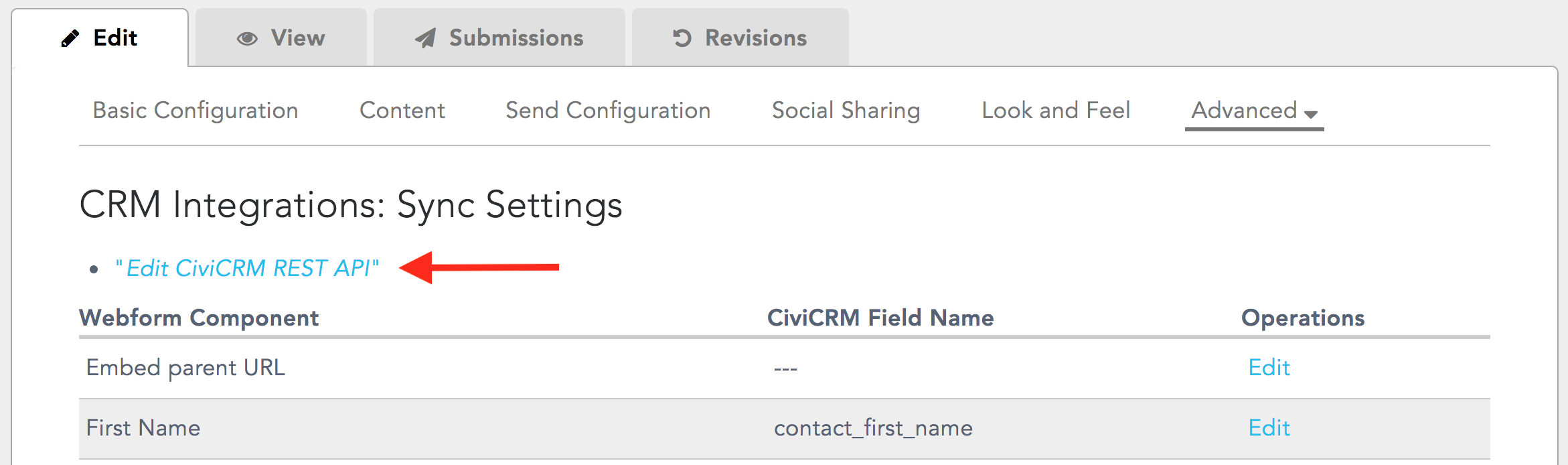Click the Revisions circular arrow icon
The image size is (1568, 465).
(682, 38)
